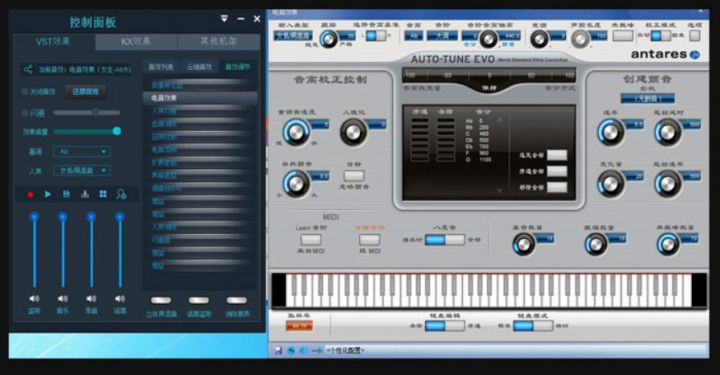Click the share icon beside current effect name
The height and width of the screenshot is (375, 720).
point(28,70)
